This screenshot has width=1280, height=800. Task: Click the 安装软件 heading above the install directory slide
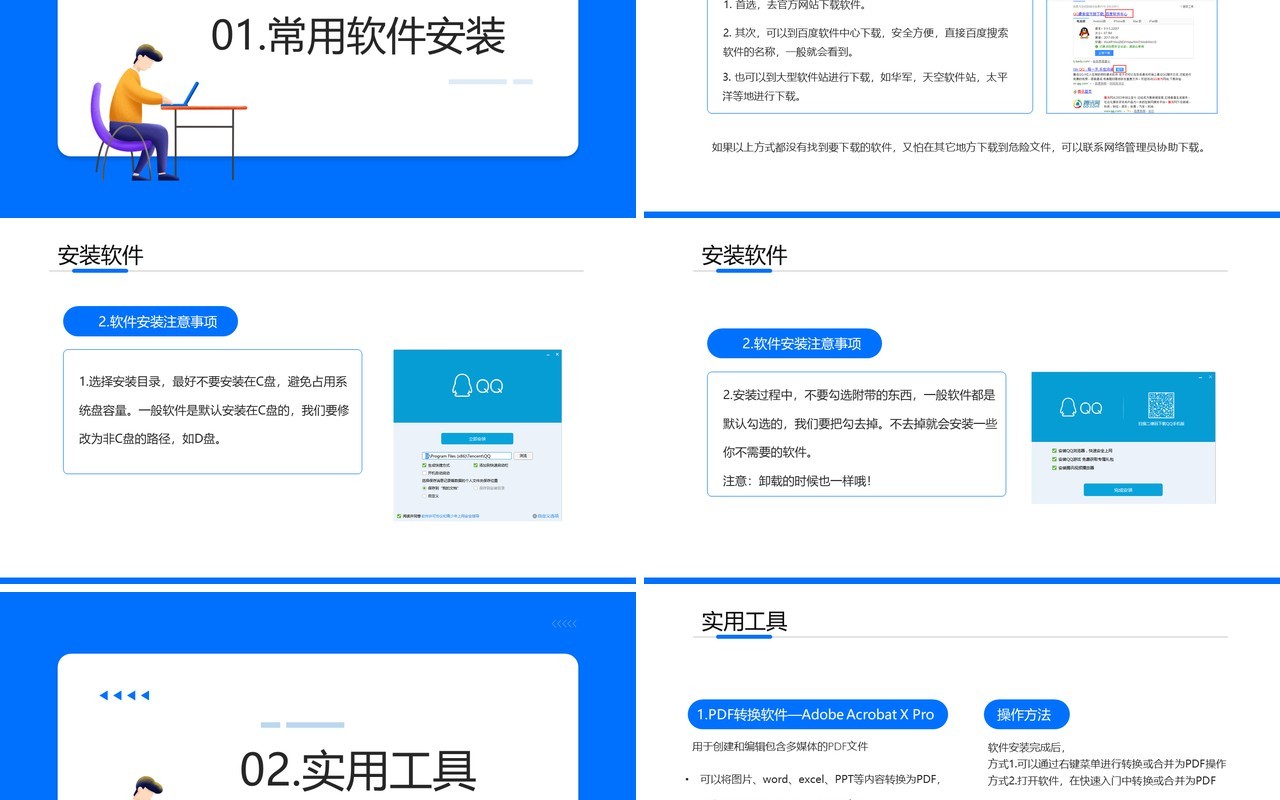click(100, 255)
